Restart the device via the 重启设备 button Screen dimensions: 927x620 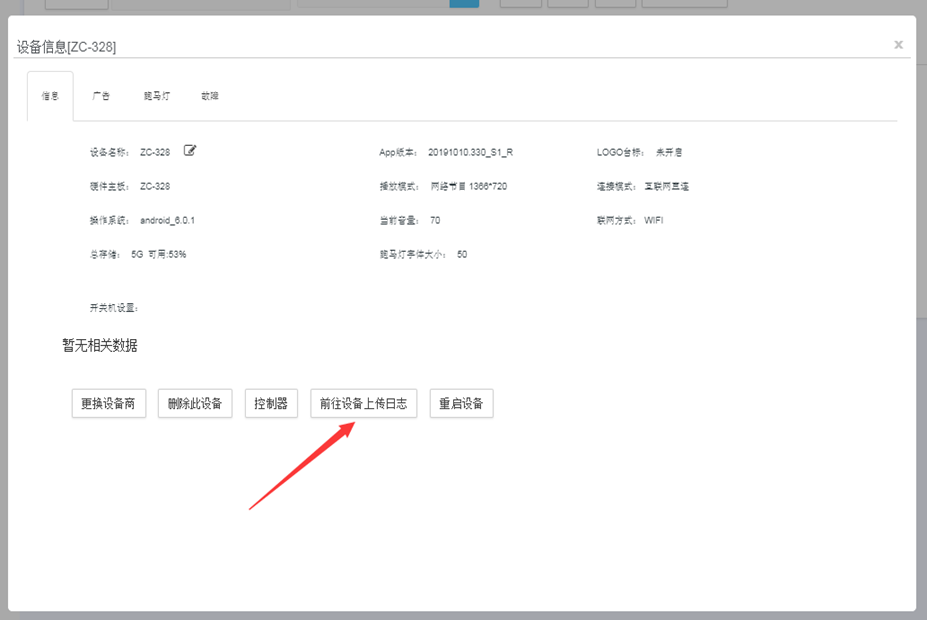(461, 404)
